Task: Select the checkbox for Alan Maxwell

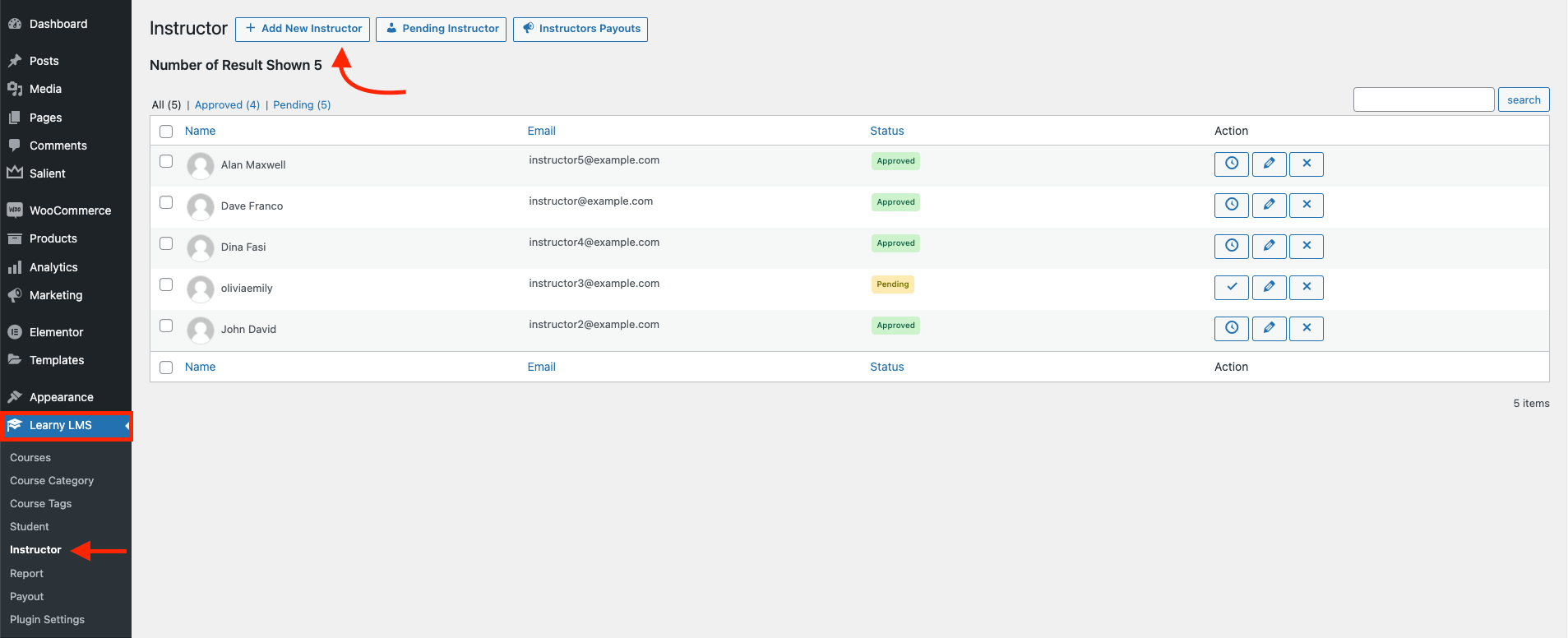Action: pos(166,161)
